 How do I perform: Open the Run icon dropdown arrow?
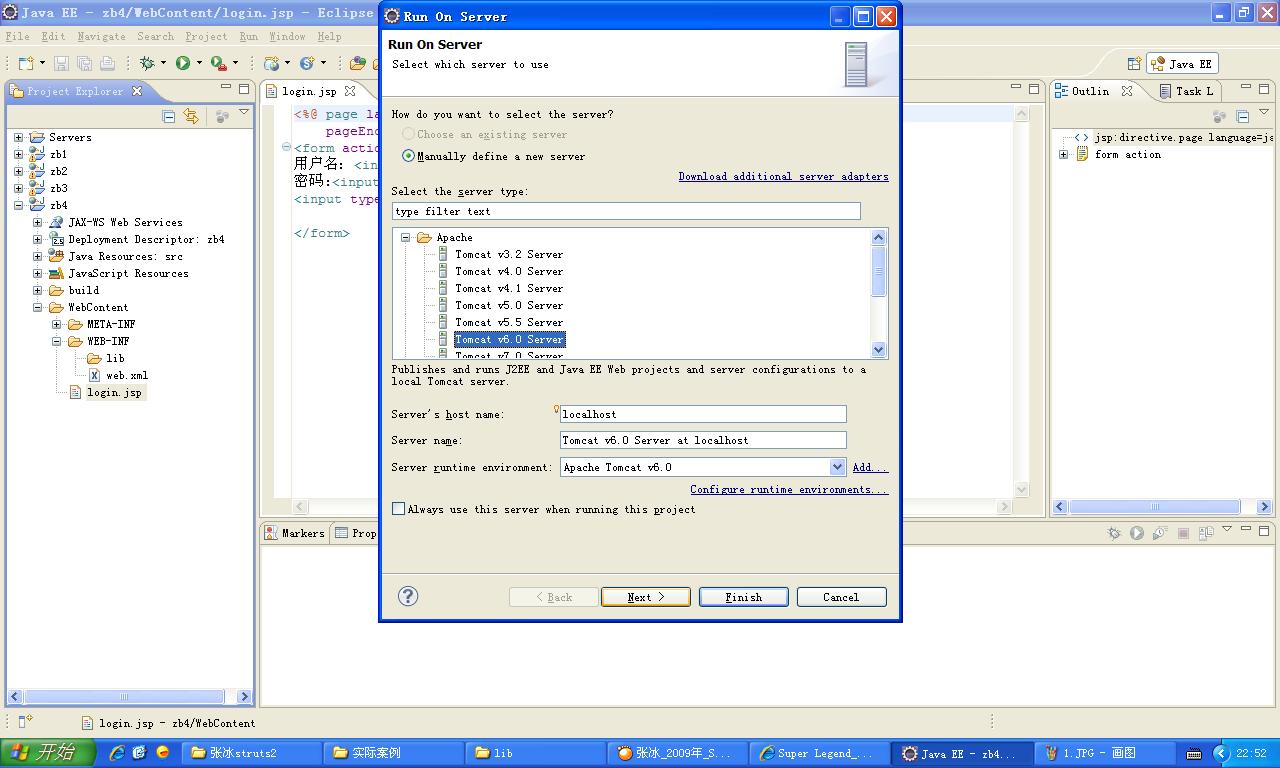click(x=199, y=63)
